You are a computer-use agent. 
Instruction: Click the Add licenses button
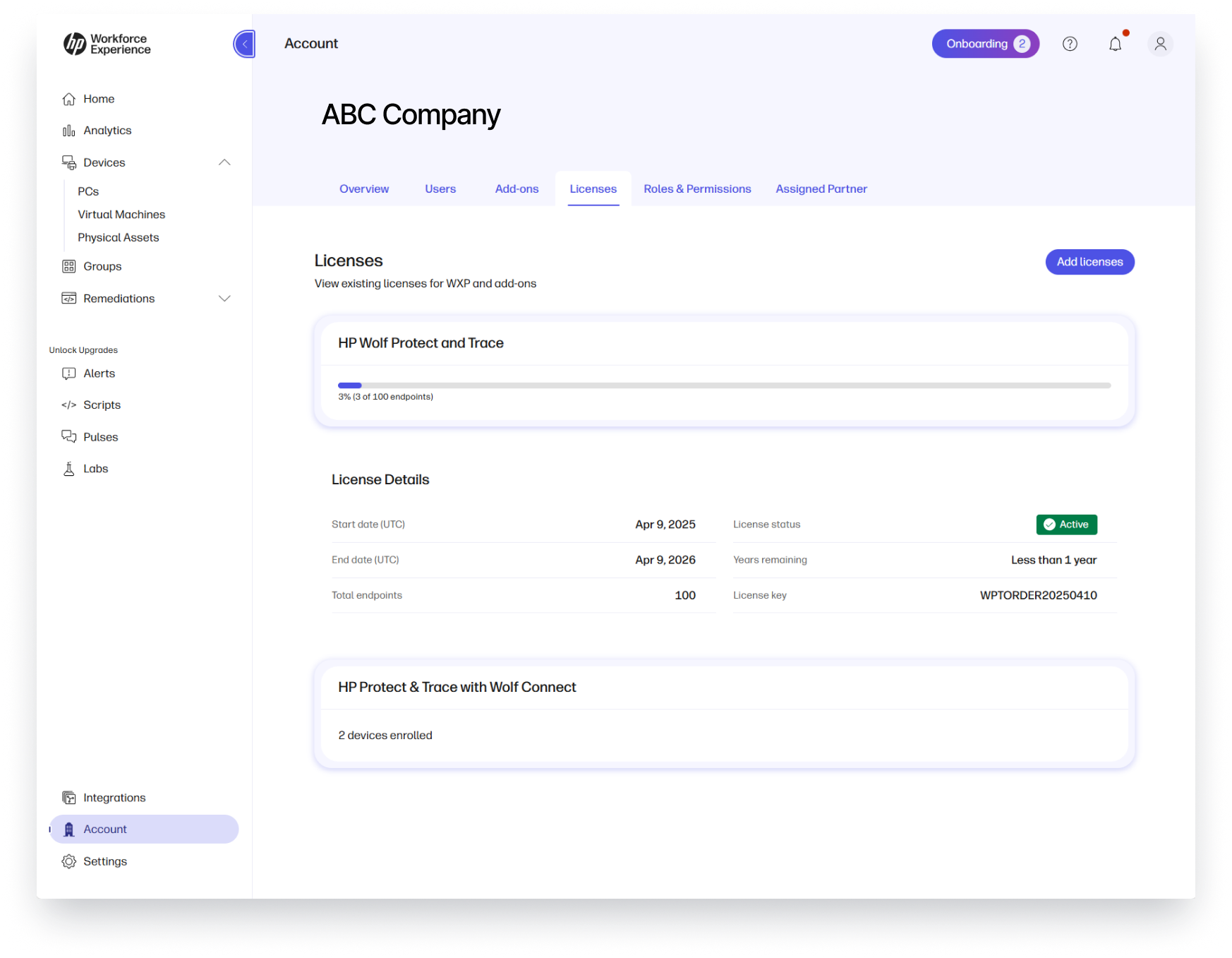pyautogui.click(x=1089, y=262)
